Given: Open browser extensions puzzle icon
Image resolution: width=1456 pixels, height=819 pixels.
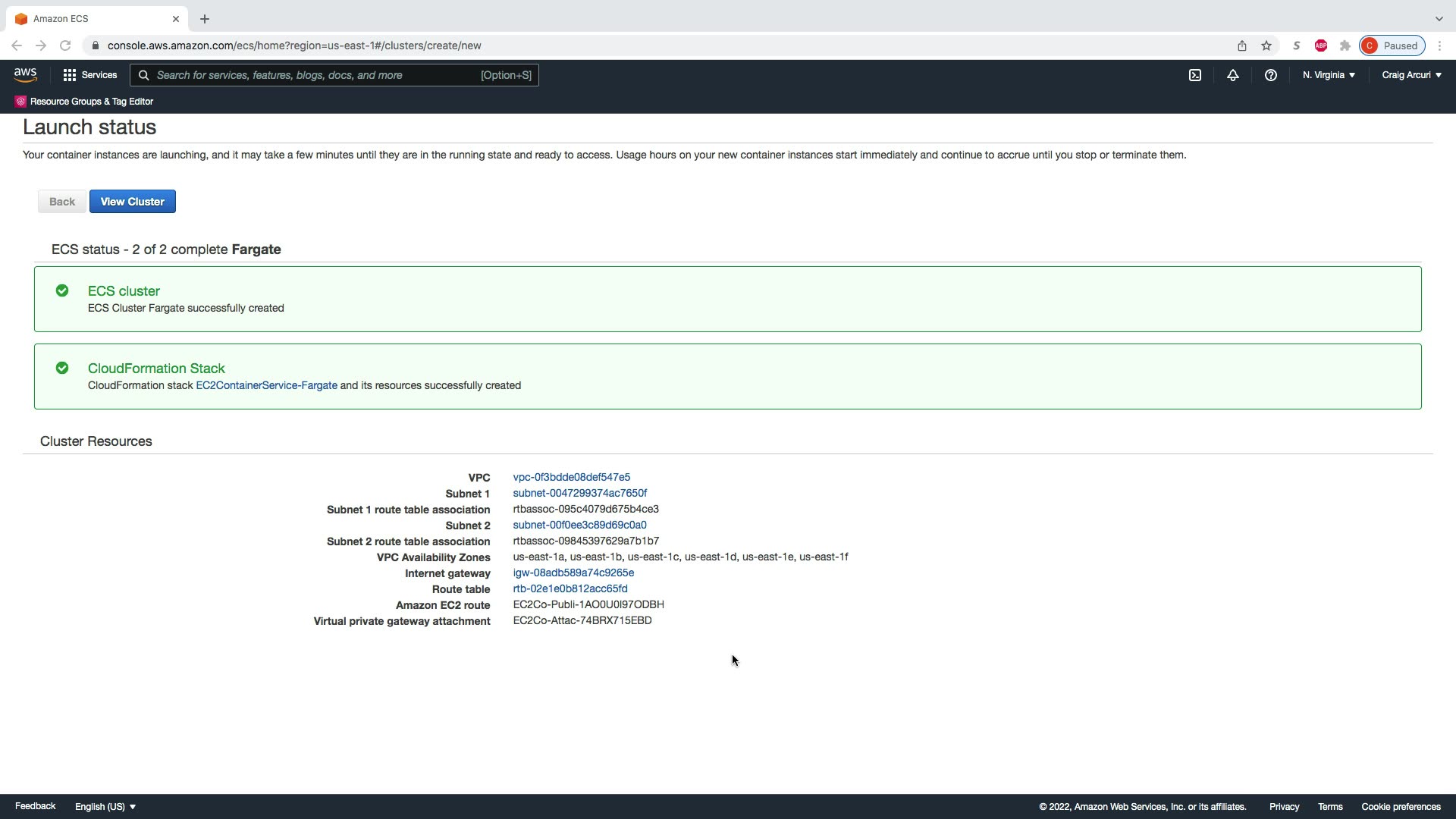Looking at the screenshot, I should click(1345, 45).
